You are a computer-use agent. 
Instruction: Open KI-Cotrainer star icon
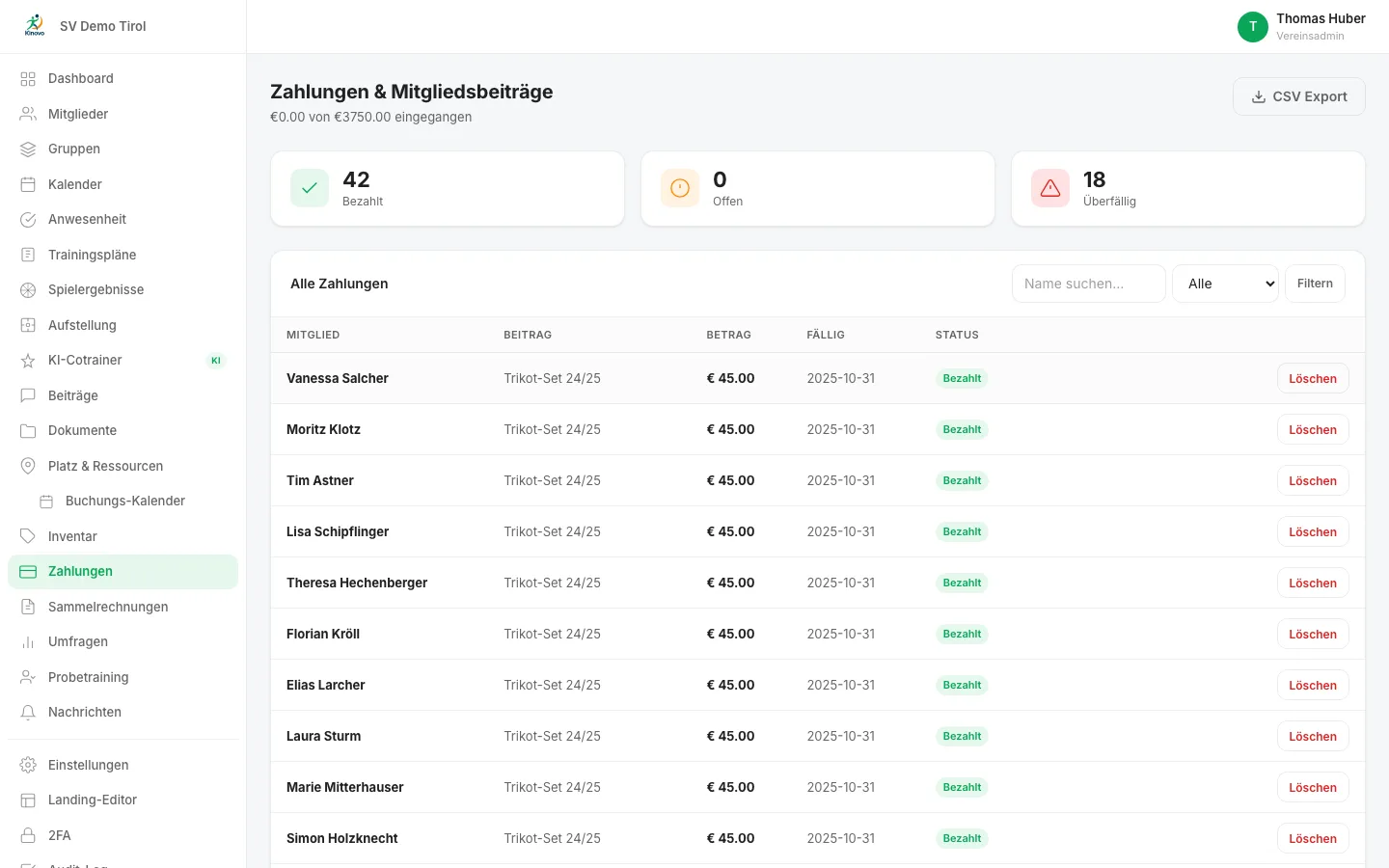[28, 360]
